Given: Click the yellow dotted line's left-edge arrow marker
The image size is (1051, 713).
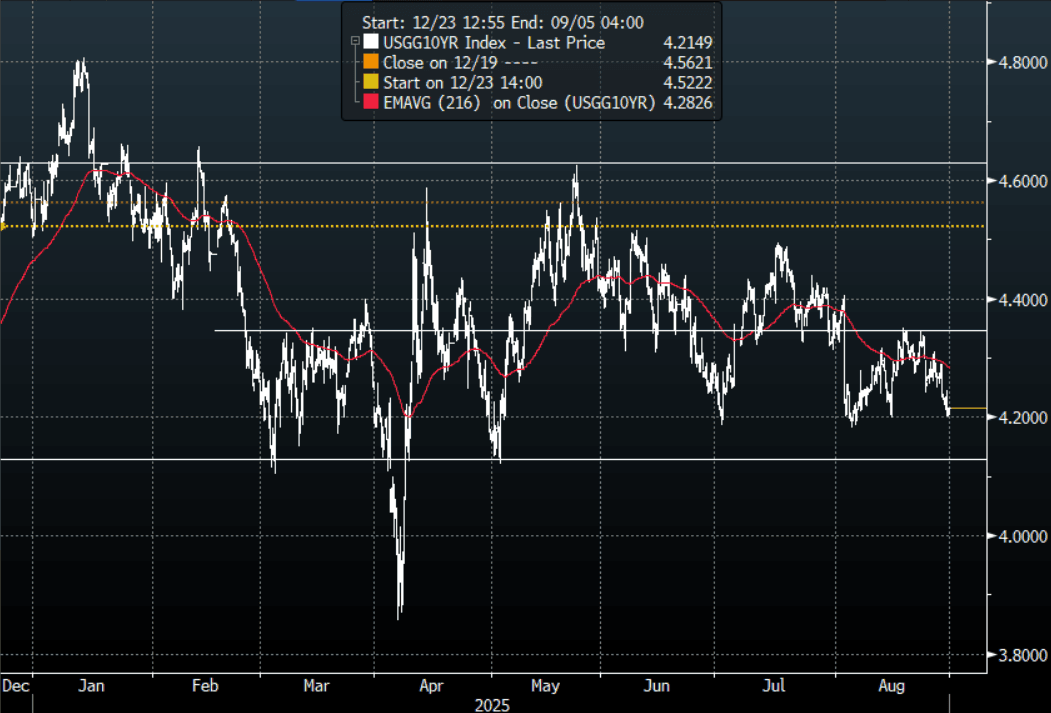Looking at the screenshot, I should pos(4,227).
